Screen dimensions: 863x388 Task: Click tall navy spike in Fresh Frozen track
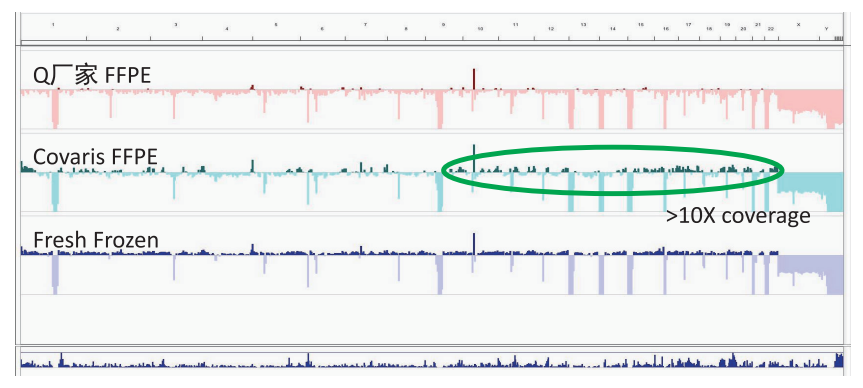click(x=474, y=244)
